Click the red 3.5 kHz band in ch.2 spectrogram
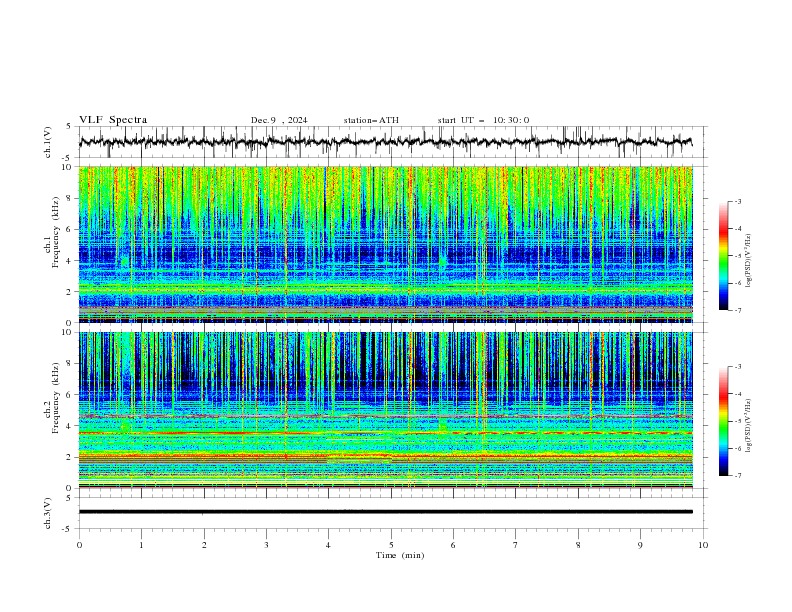 [x=386, y=433]
